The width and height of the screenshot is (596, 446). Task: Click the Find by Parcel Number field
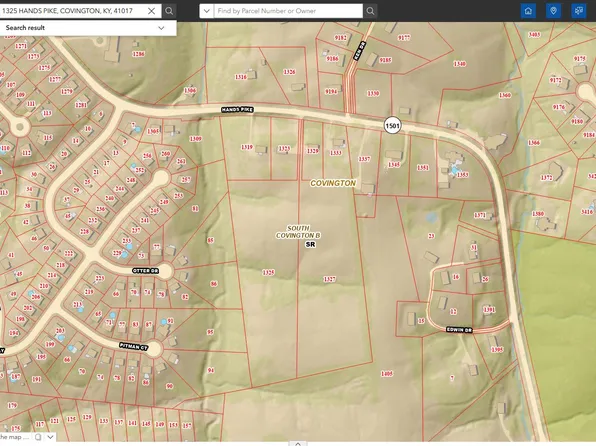pyautogui.click(x=288, y=11)
